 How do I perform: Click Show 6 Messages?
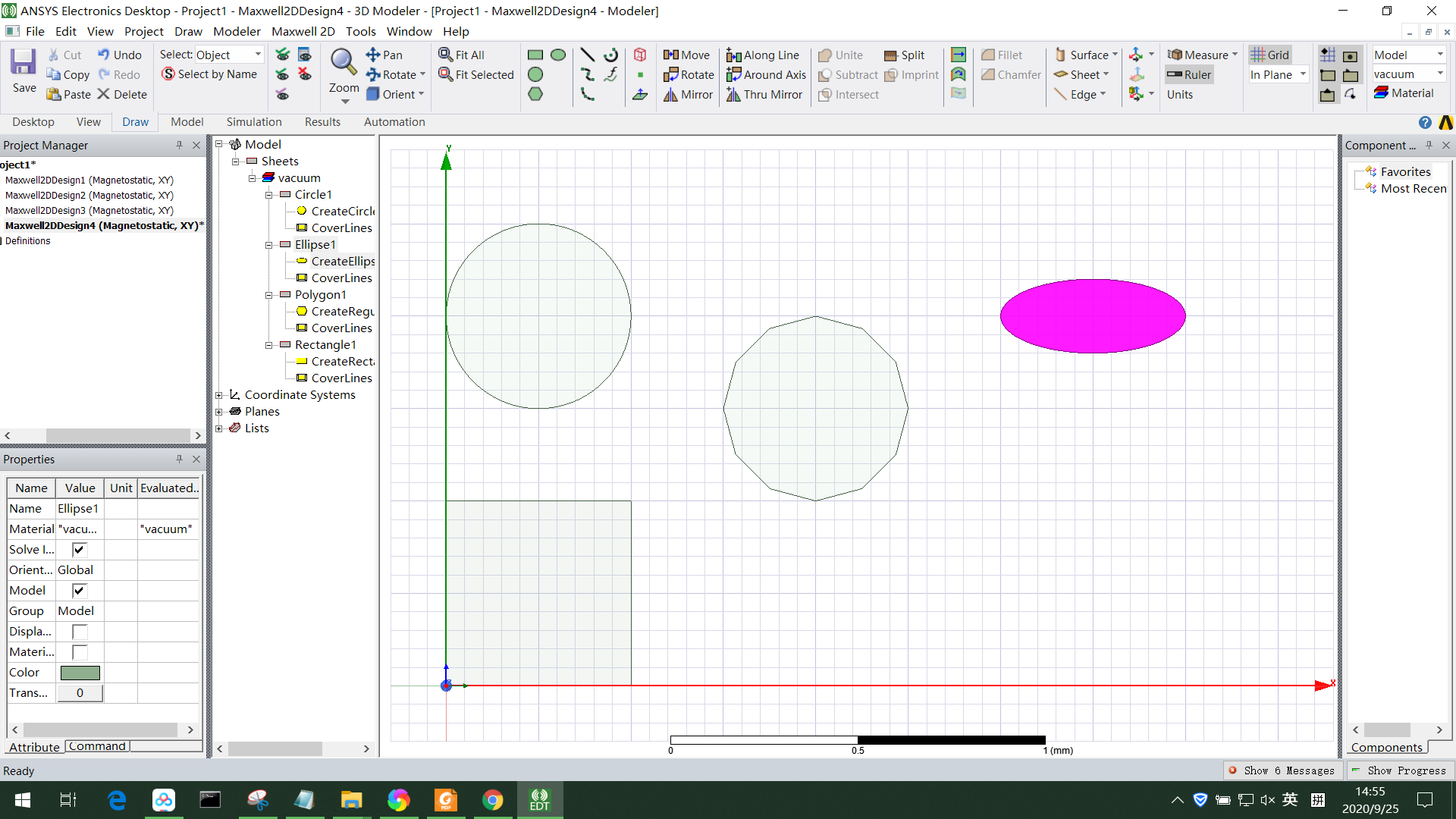pyautogui.click(x=1288, y=770)
